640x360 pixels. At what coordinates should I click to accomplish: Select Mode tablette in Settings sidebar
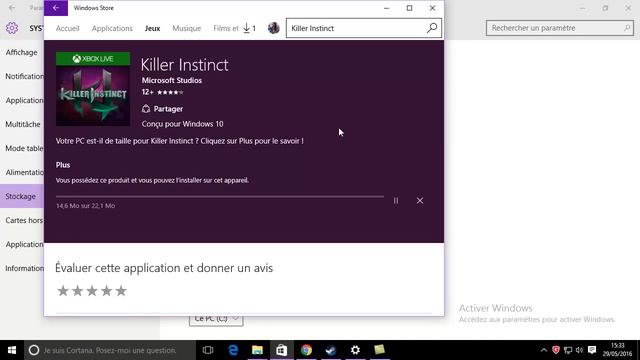coord(22,148)
